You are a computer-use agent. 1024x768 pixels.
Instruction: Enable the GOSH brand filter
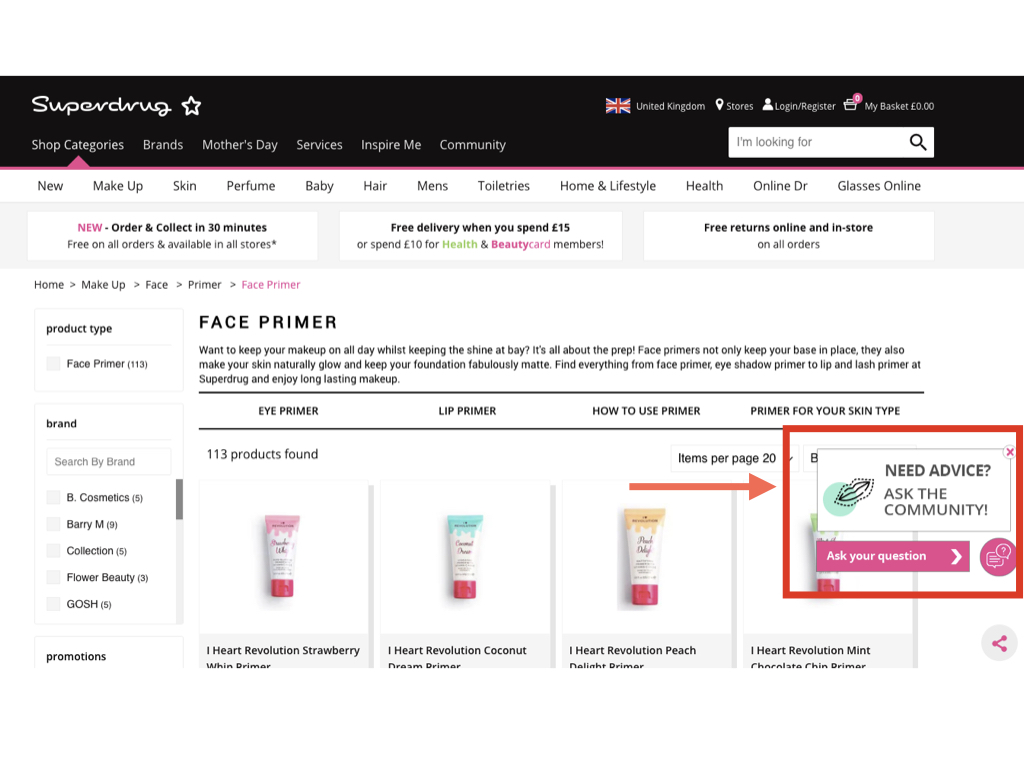tap(54, 604)
